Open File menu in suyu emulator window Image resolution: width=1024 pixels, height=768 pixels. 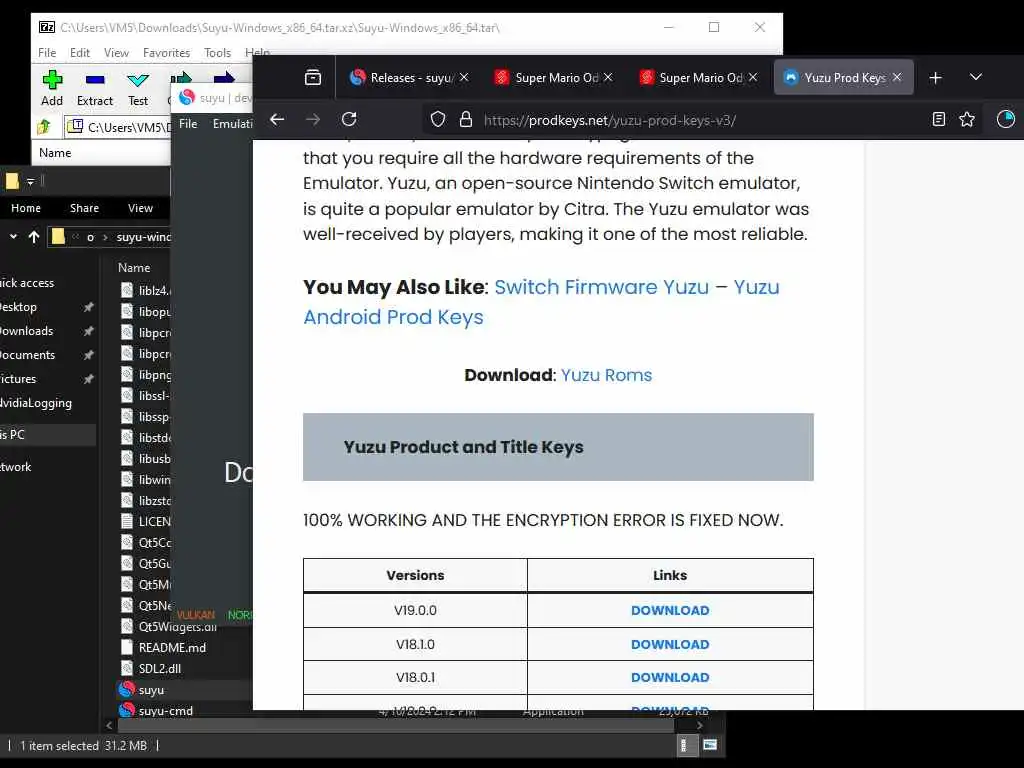pos(188,123)
